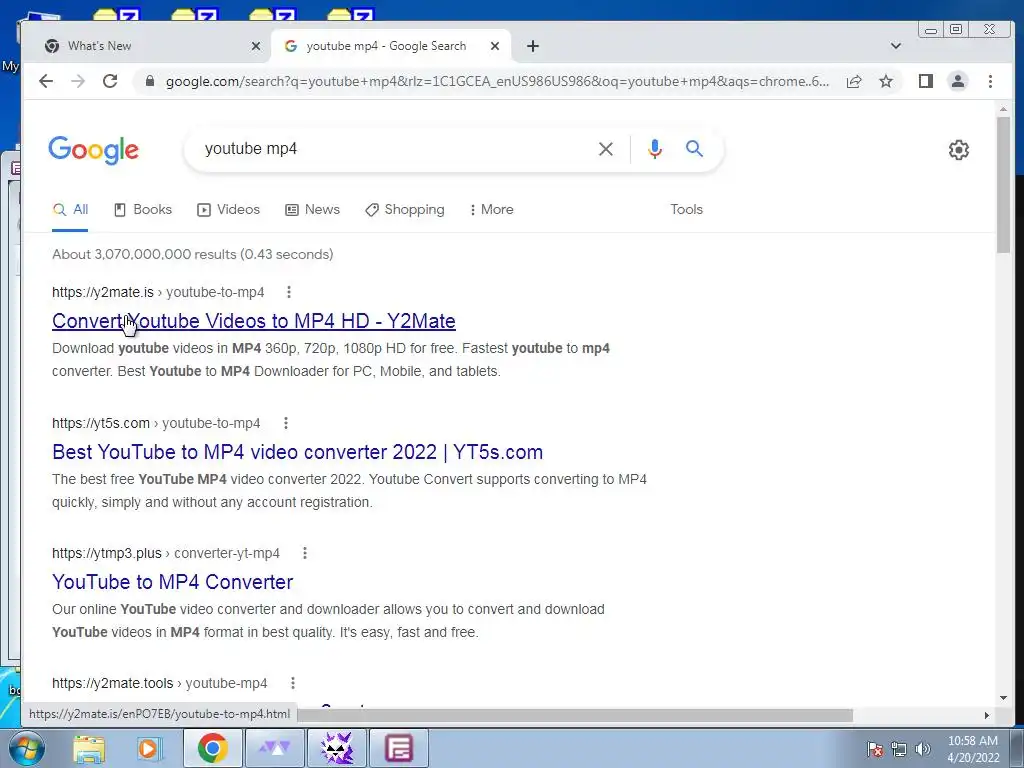Open the Chrome side panel
The height and width of the screenshot is (768, 1024).
pyautogui.click(x=925, y=81)
